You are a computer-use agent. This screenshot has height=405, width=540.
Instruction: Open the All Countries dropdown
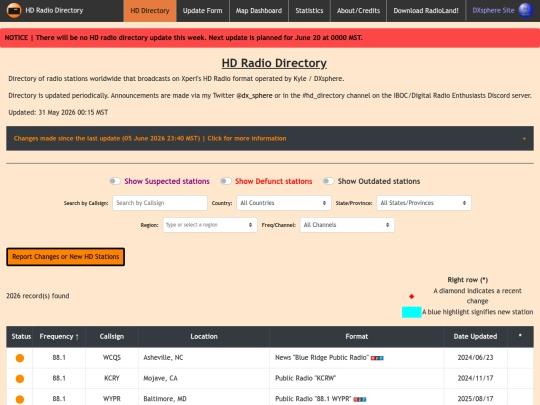(284, 203)
